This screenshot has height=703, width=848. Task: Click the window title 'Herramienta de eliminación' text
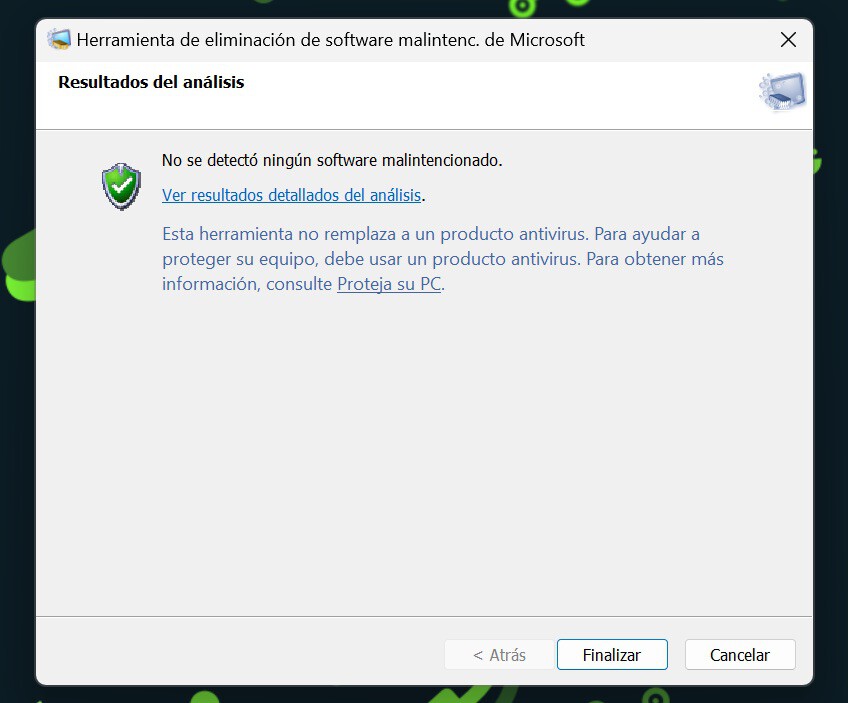(330, 39)
